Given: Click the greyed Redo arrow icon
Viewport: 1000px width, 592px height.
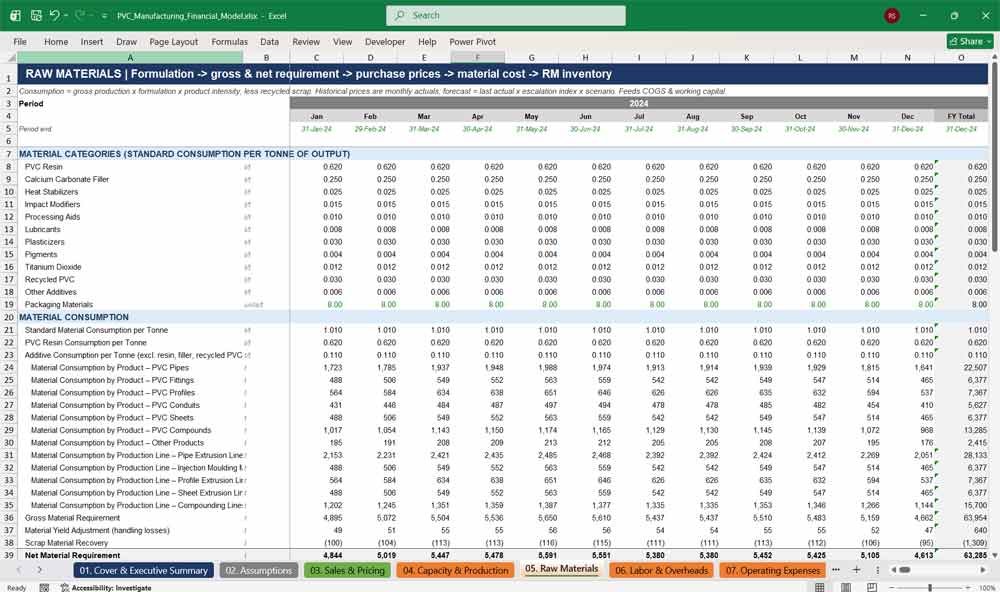Looking at the screenshot, I should (80, 15).
